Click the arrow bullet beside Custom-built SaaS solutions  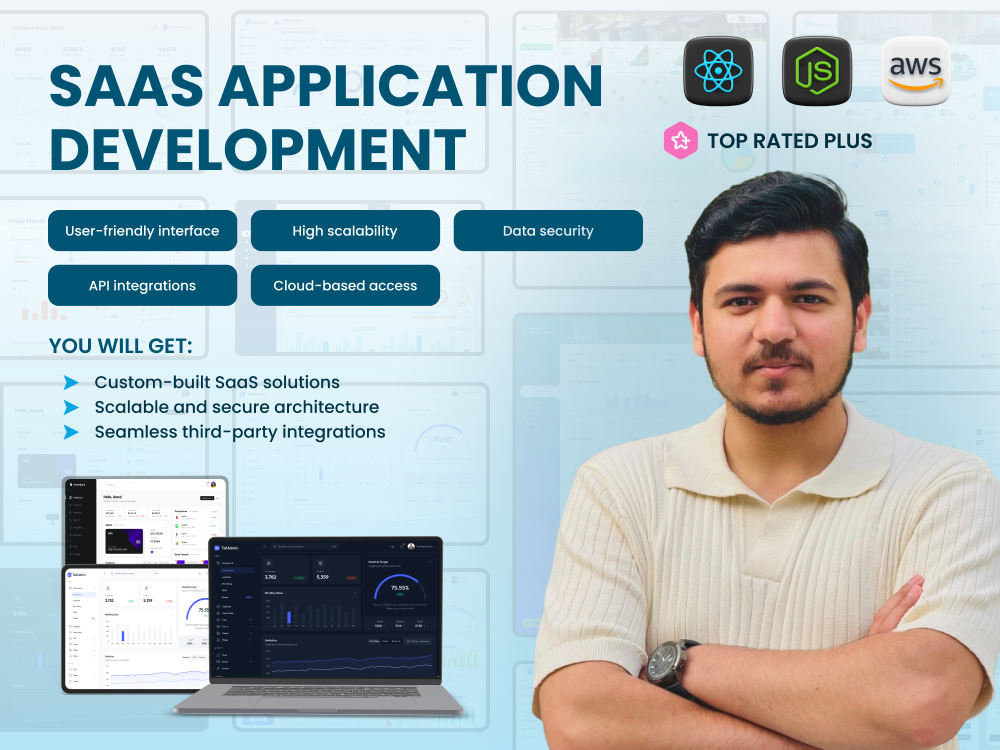click(x=71, y=382)
